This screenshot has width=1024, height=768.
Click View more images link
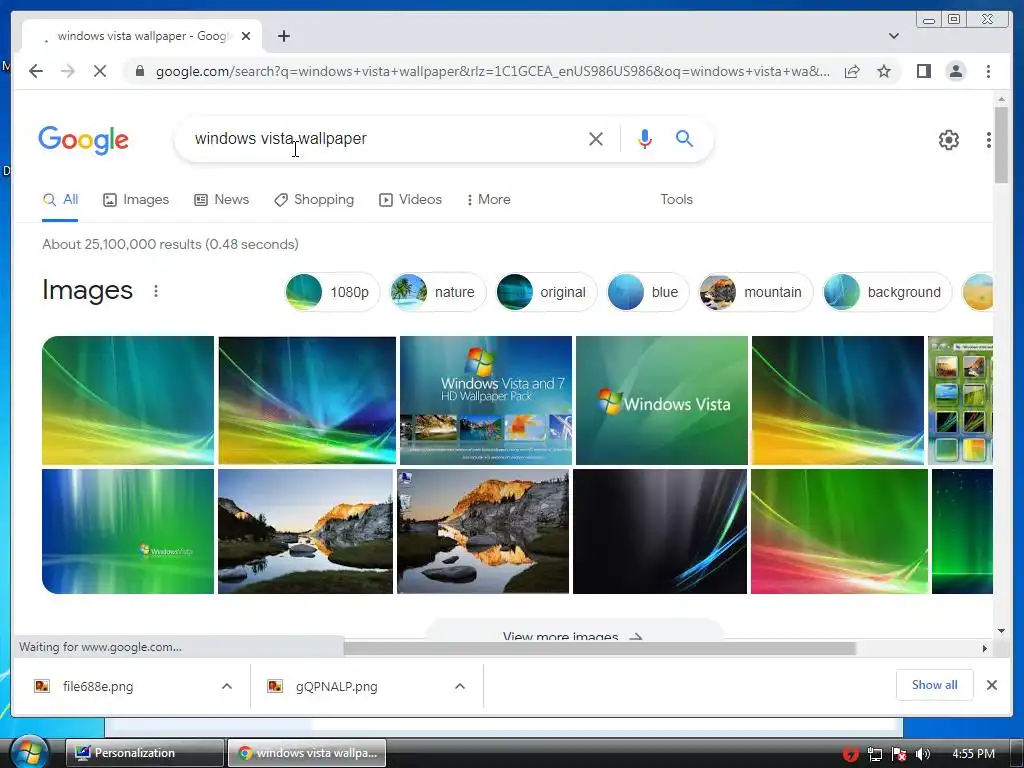point(573,635)
